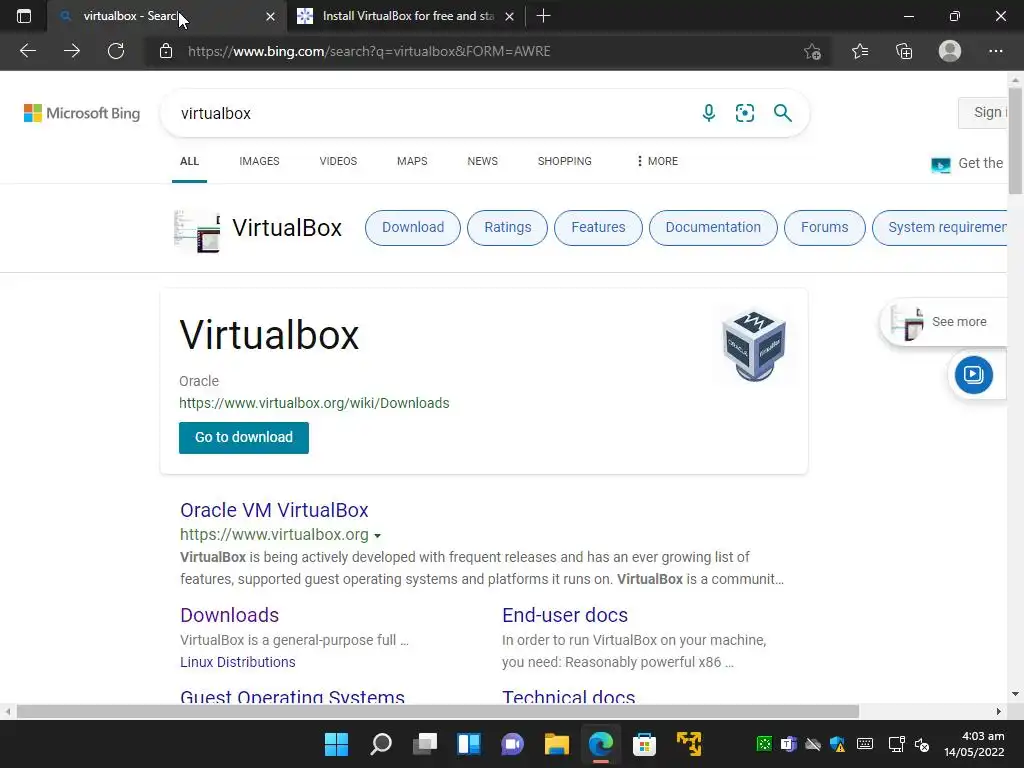Switch to the Install VirtualBox tab
This screenshot has width=1024, height=768.
(406, 16)
